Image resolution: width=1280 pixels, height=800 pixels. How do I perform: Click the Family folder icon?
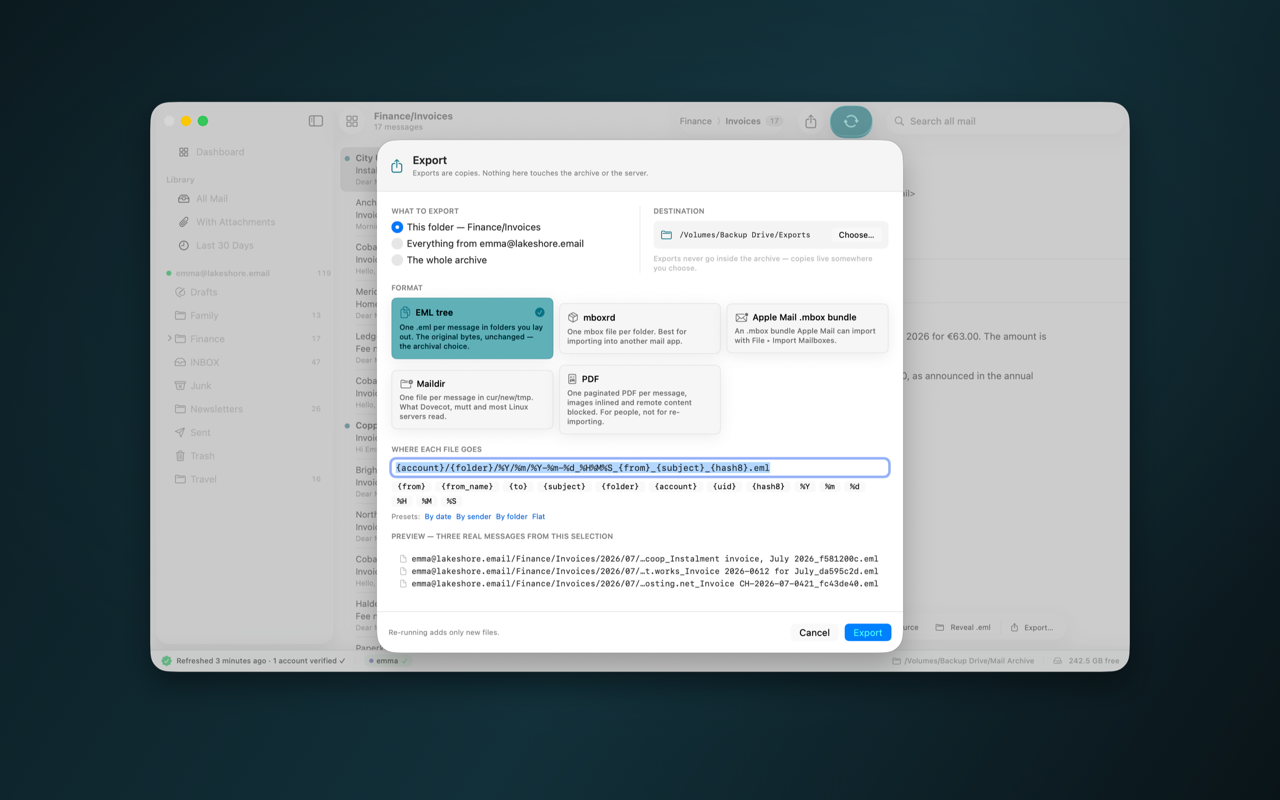tap(180, 315)
